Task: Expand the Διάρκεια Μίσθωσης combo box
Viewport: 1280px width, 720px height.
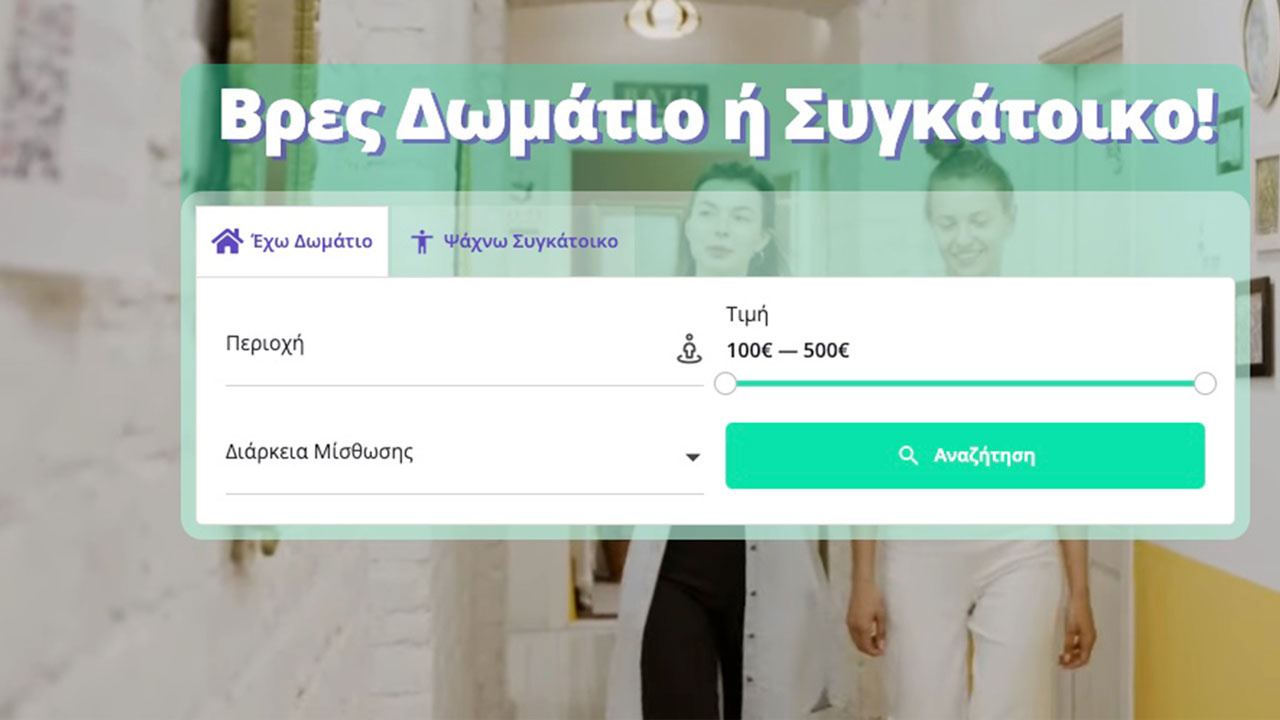Action: pos(465,457)
